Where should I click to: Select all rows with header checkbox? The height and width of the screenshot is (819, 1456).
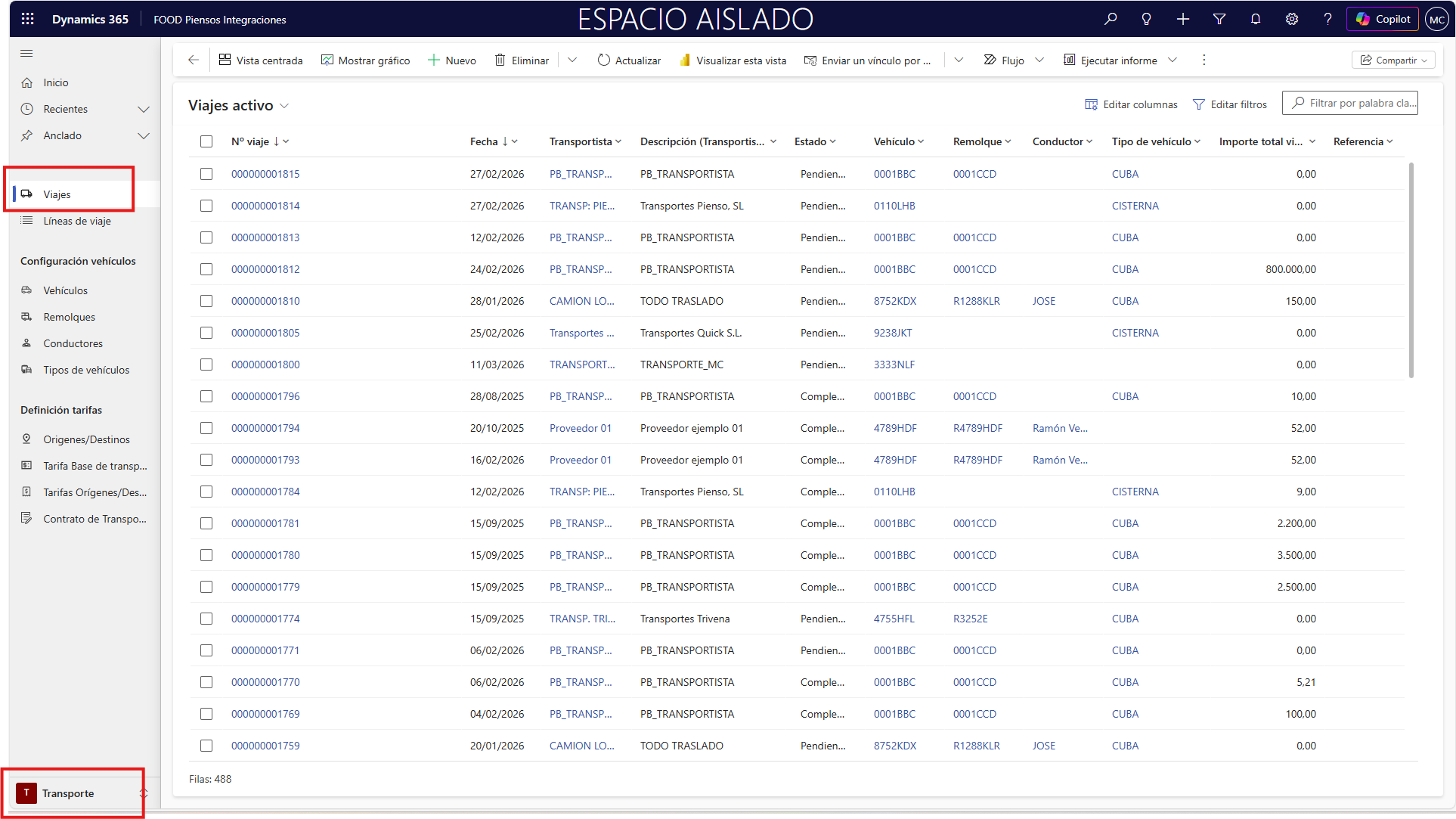206,141
